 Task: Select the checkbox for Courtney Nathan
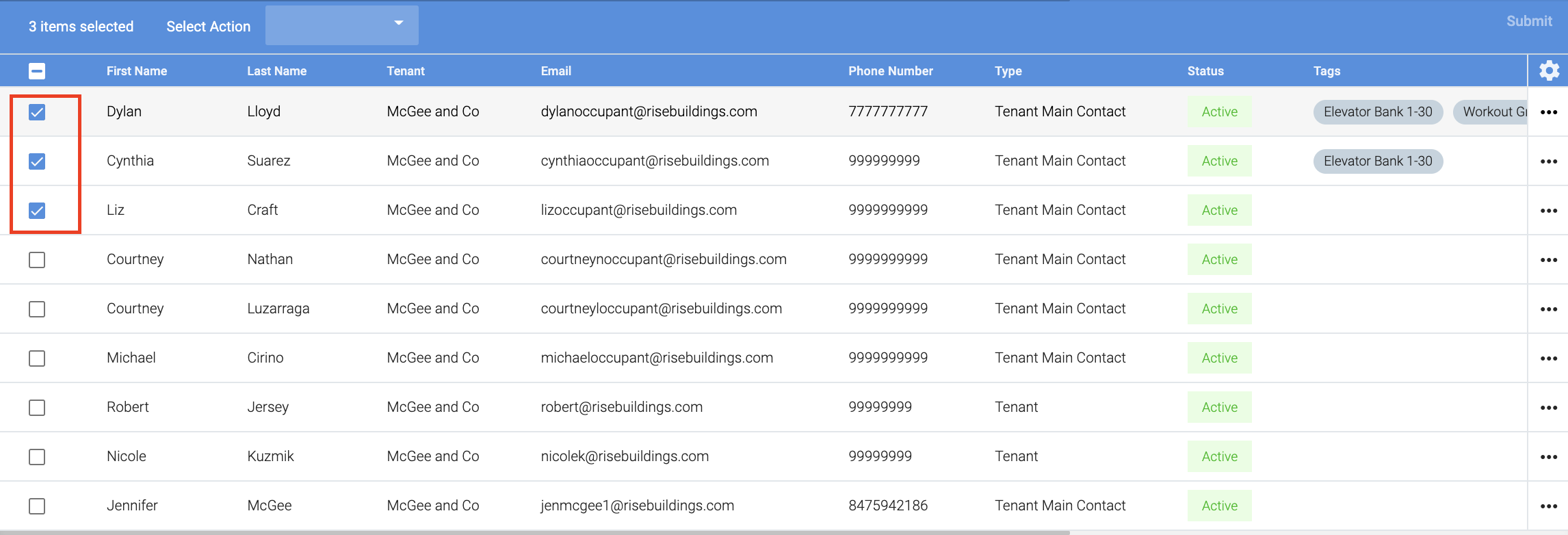point(37,260)
